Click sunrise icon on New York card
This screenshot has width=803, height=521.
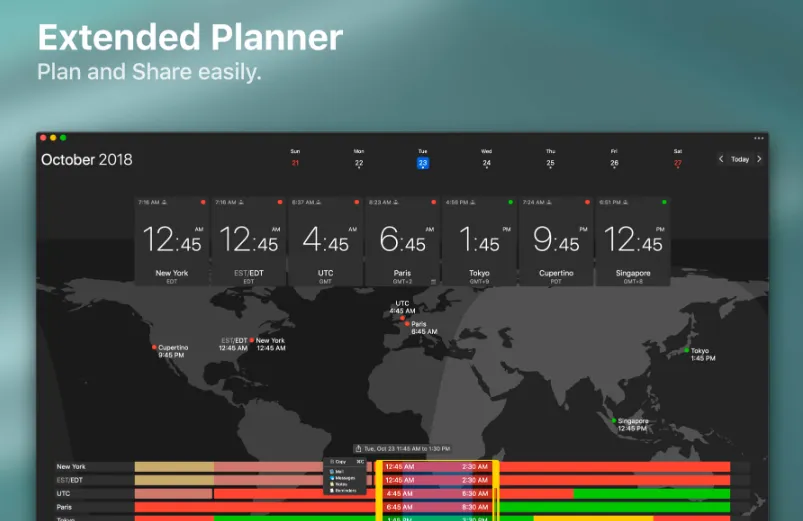coord(164,202)
